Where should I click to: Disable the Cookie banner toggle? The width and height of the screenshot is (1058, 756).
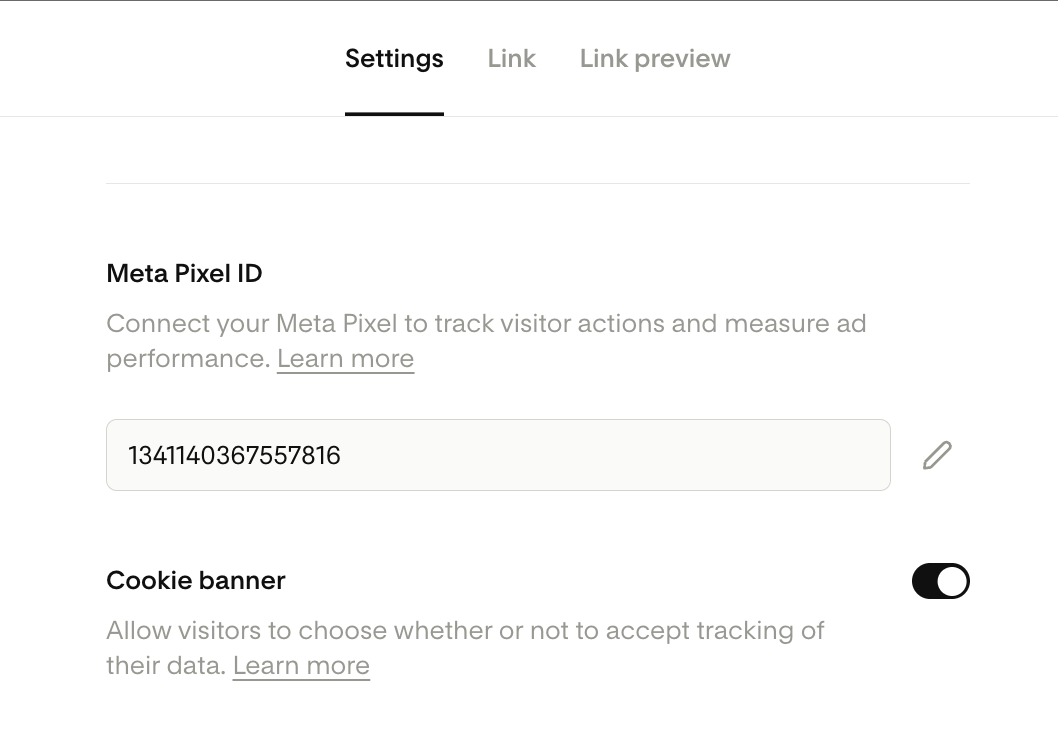[940, 581]
